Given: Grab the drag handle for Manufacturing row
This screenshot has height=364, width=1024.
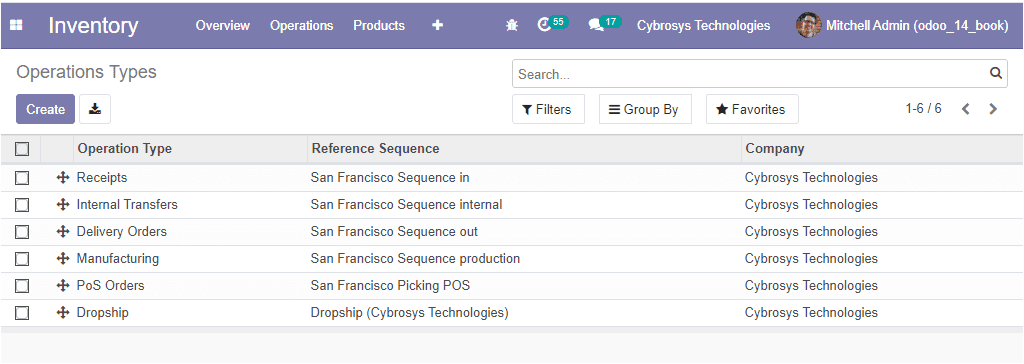Looking at the screenshot, I should tap(63, 259).
